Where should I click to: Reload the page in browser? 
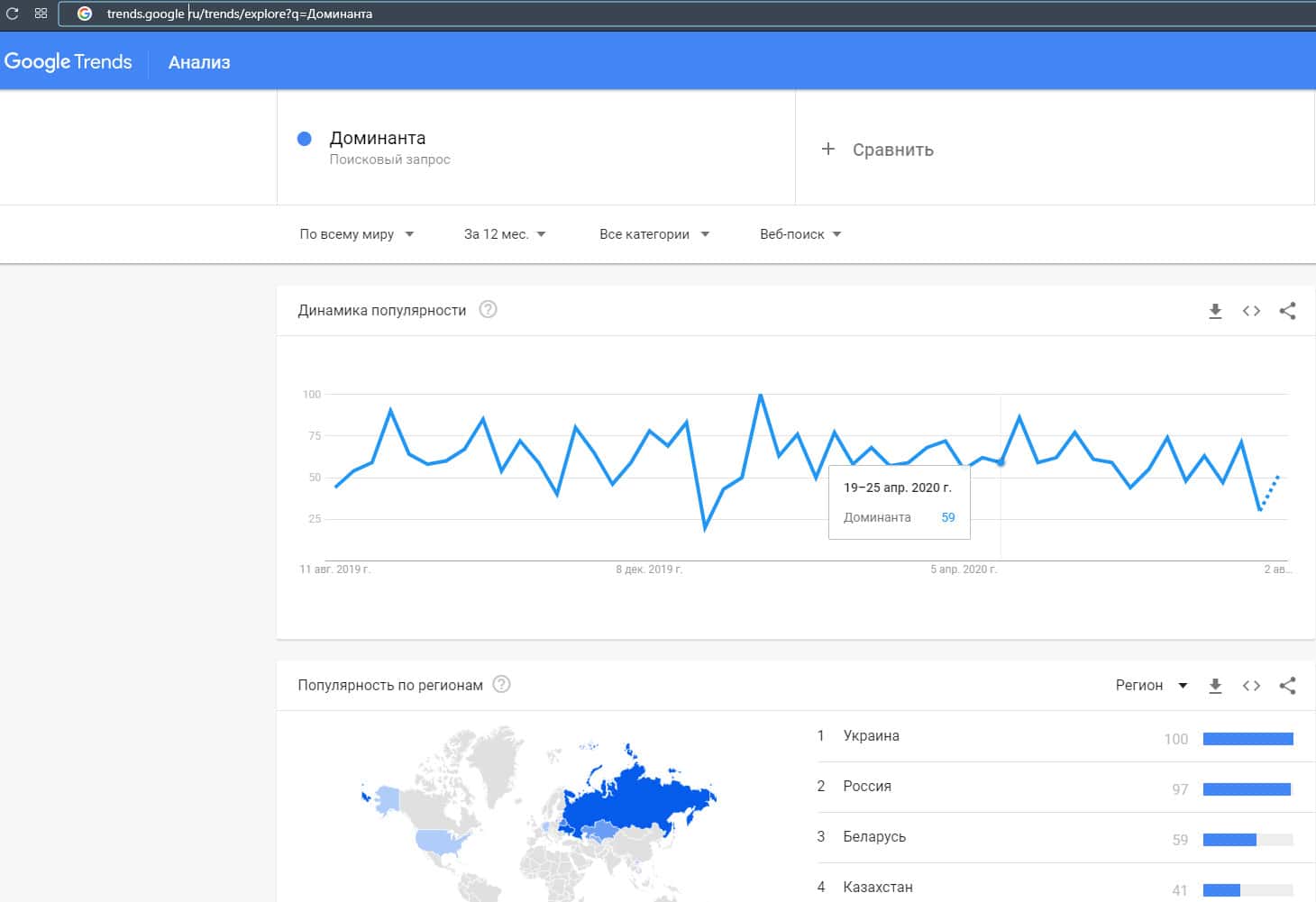[13, 14]
